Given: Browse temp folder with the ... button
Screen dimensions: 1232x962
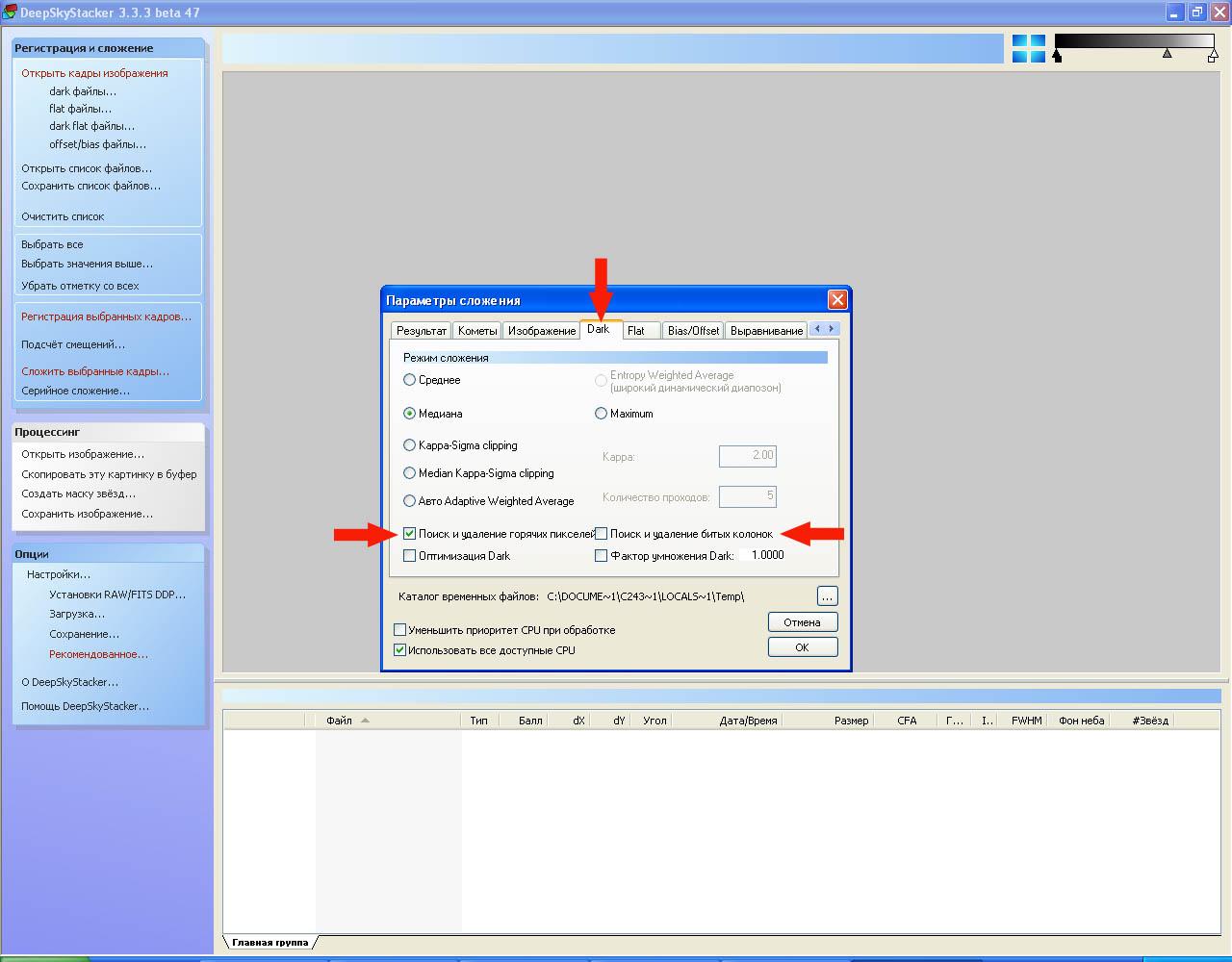Looking at the screenshot, I should click(x=827, y=596).
